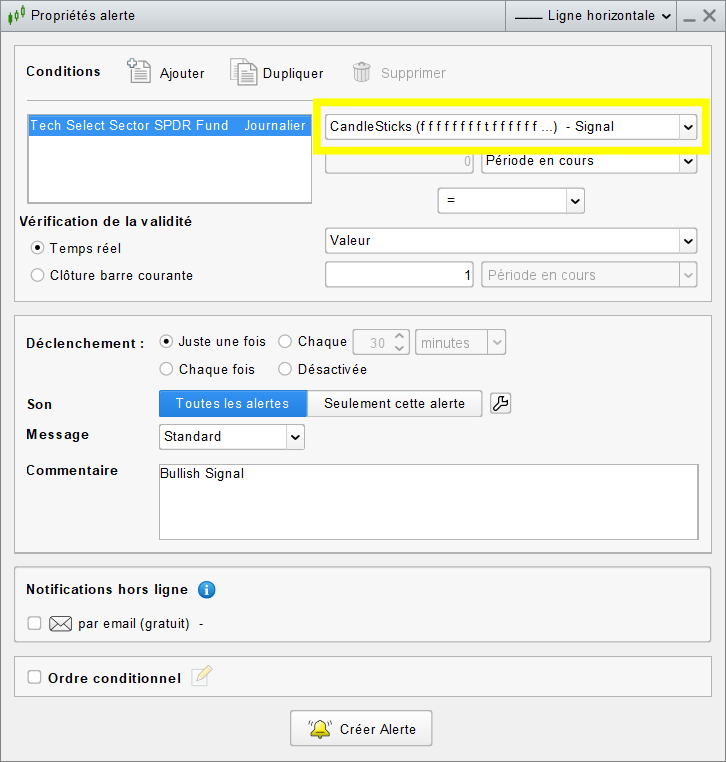The image size is (726, 762).
Task: Choose the Chaque fois trigger option
Action: click(x=167, y=369)
